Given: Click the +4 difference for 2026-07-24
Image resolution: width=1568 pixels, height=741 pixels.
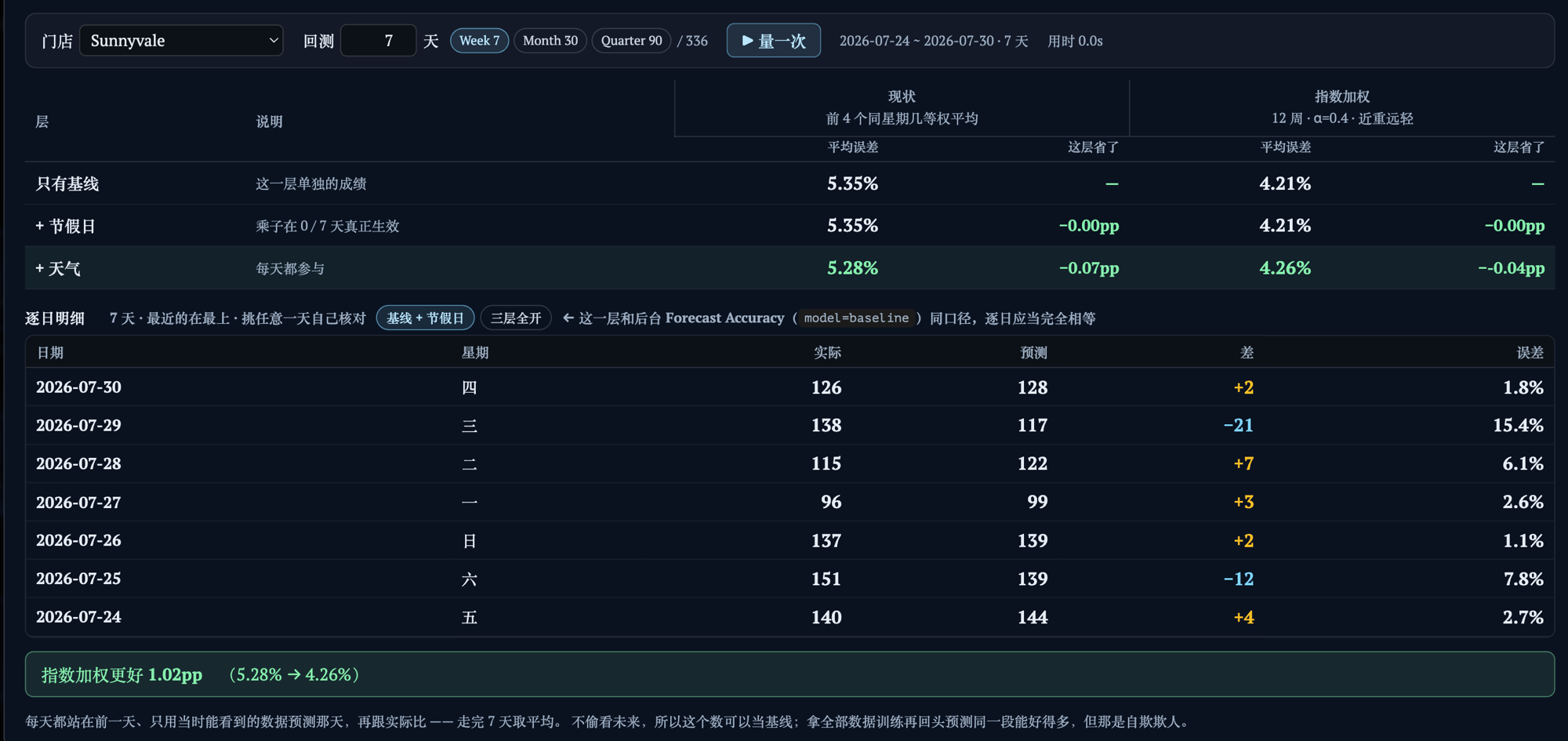Looking at the screenshot, I should tap(1243, 617).
